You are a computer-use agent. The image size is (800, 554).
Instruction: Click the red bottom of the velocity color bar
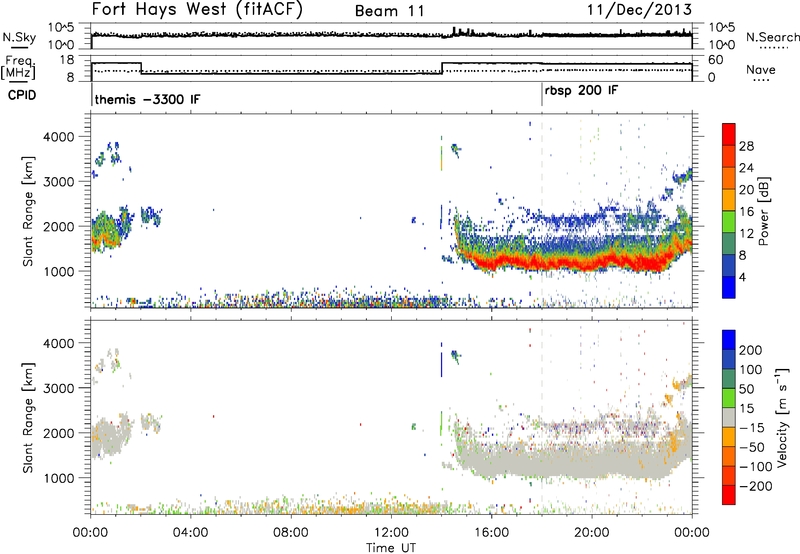click(x=729, y=495)
